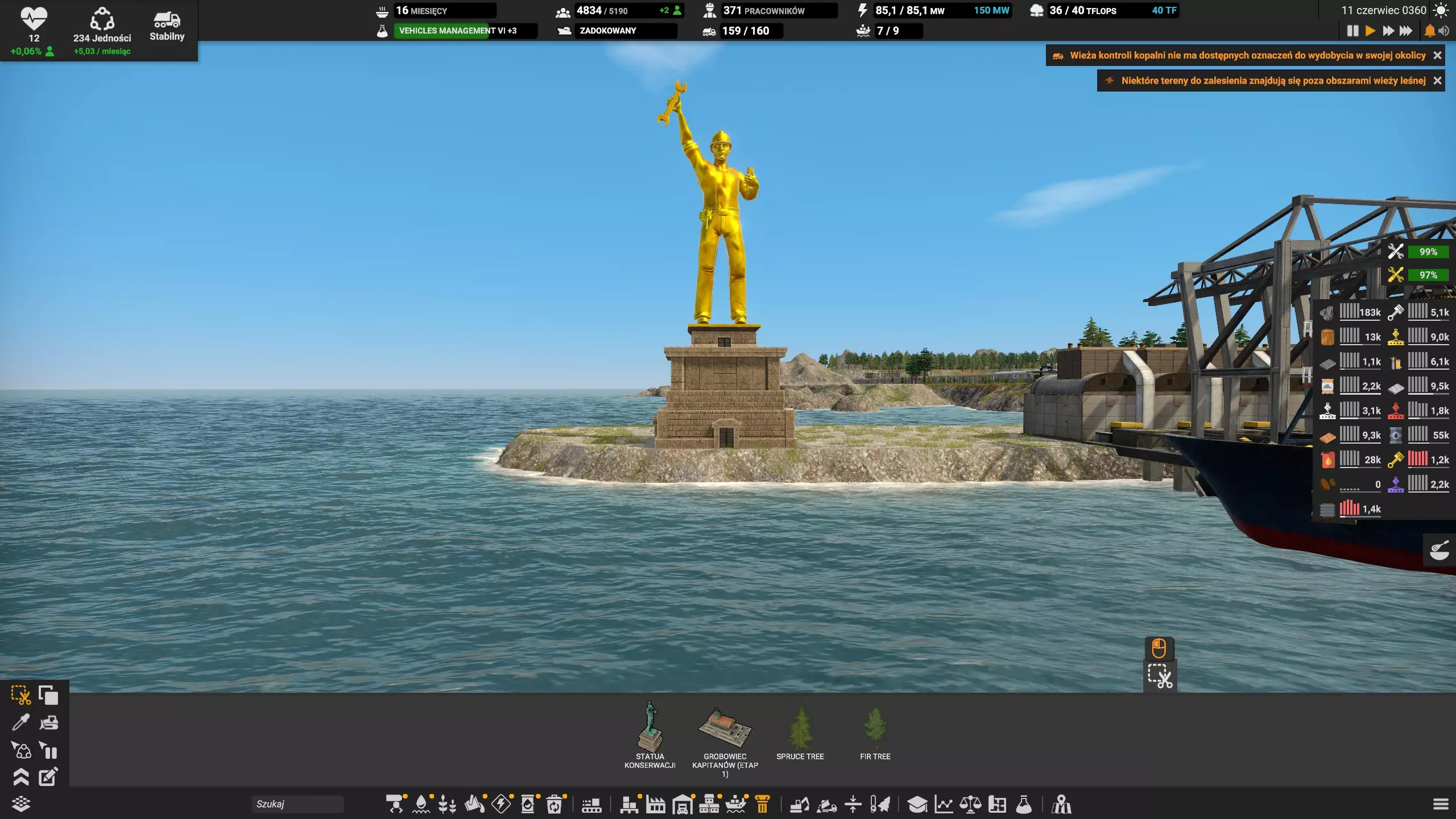Set fastest game speed triple arrow

(1406, 31)
